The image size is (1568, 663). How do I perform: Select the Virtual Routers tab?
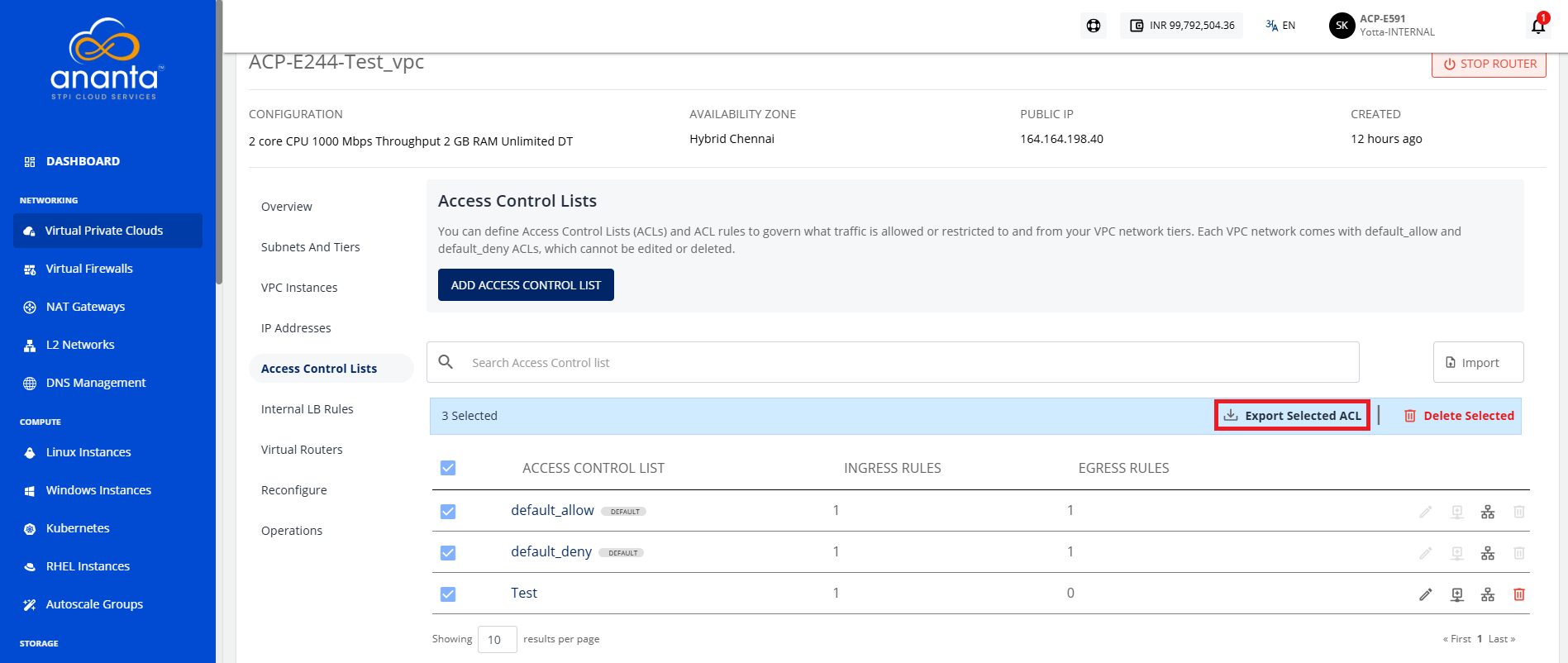(302, 450)
